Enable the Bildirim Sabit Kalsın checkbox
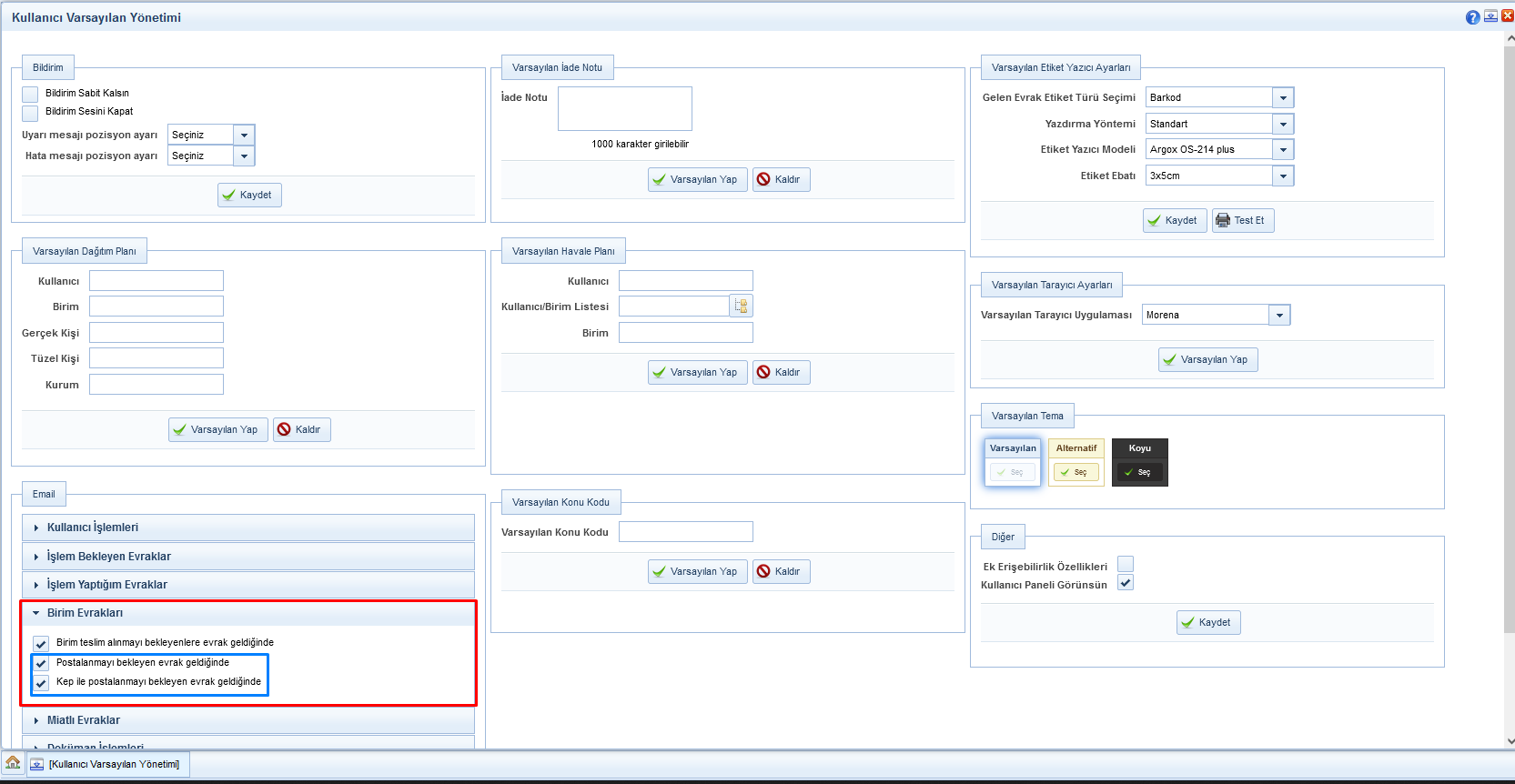Screen dimensions: 1515x784 pos(30,94)
